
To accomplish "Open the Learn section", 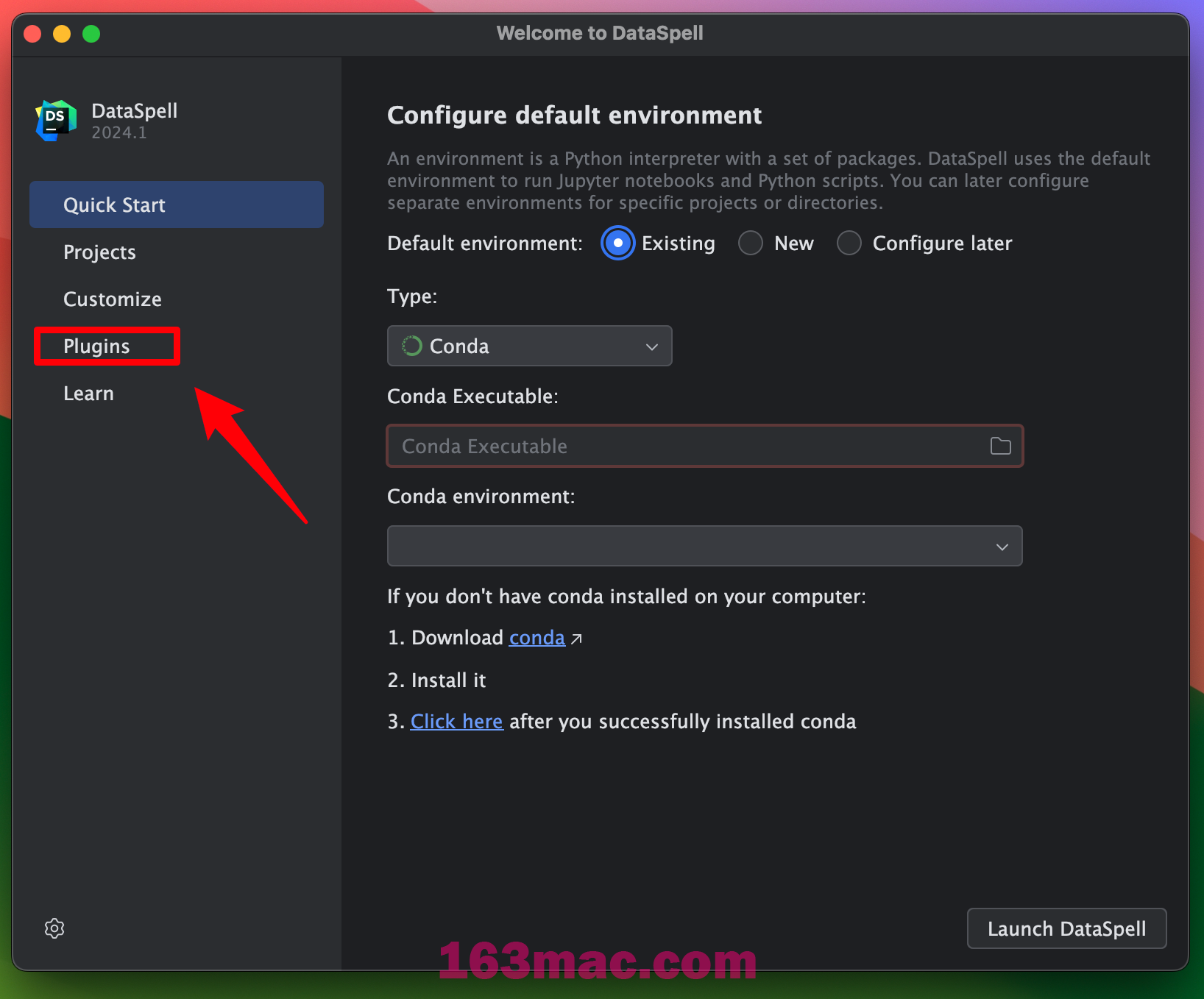I will 177,393.
